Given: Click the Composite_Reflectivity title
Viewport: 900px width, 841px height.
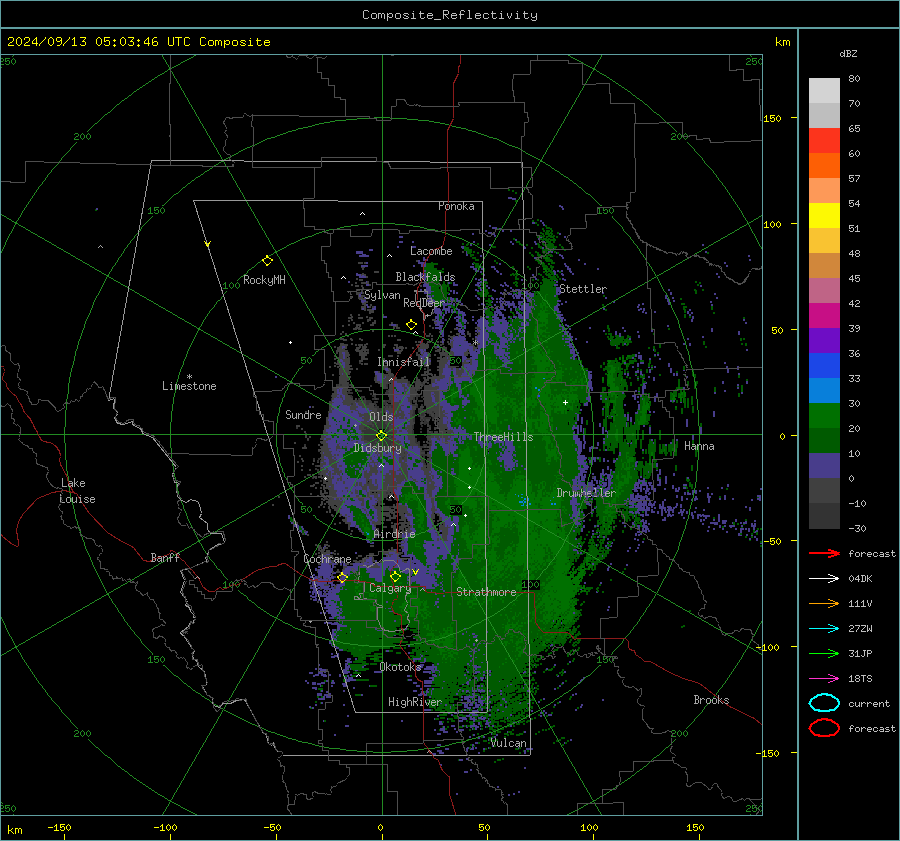Looking at the screenshot, I should coord(449,15).
